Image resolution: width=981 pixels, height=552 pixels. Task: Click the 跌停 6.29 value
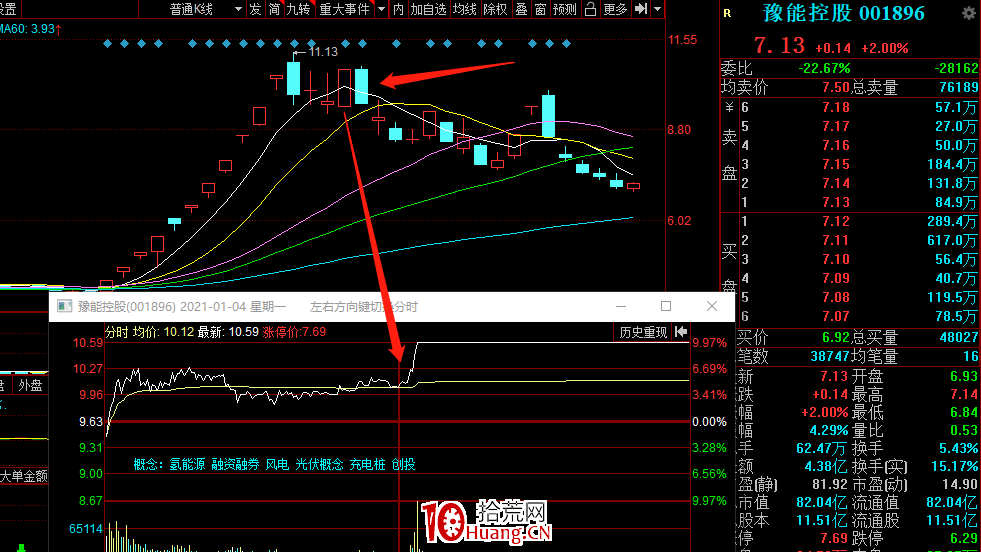(963, 538)
